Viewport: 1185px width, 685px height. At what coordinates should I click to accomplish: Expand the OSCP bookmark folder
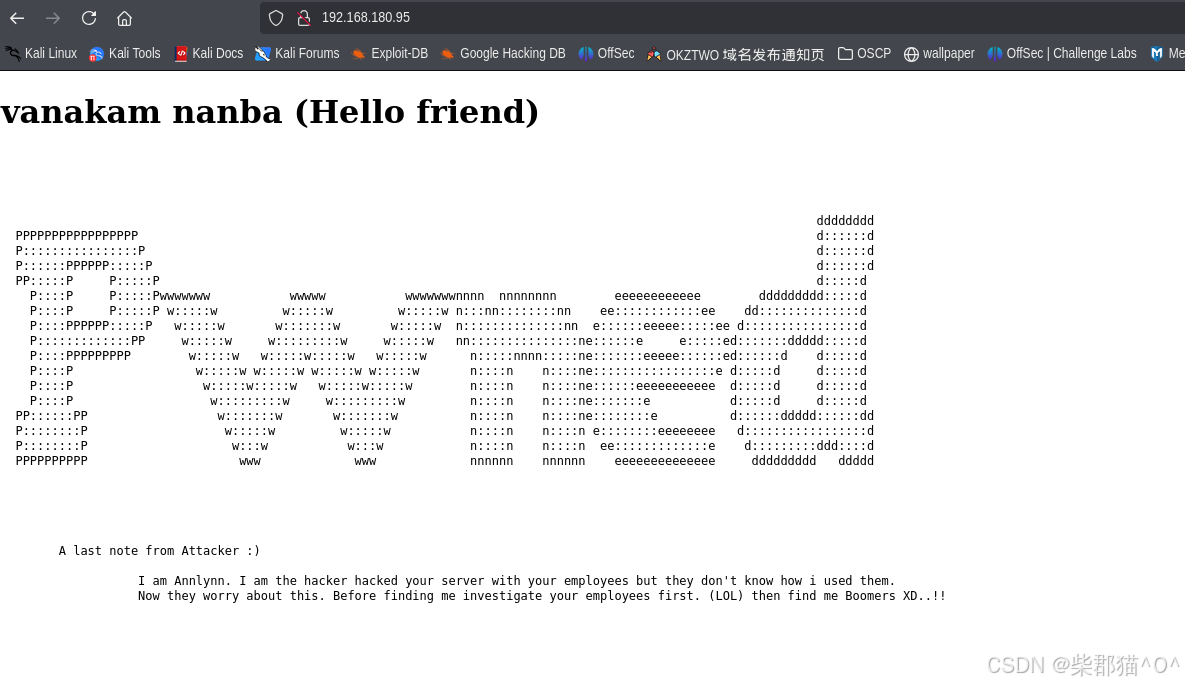pyautogui.click(x=865, y=54)
